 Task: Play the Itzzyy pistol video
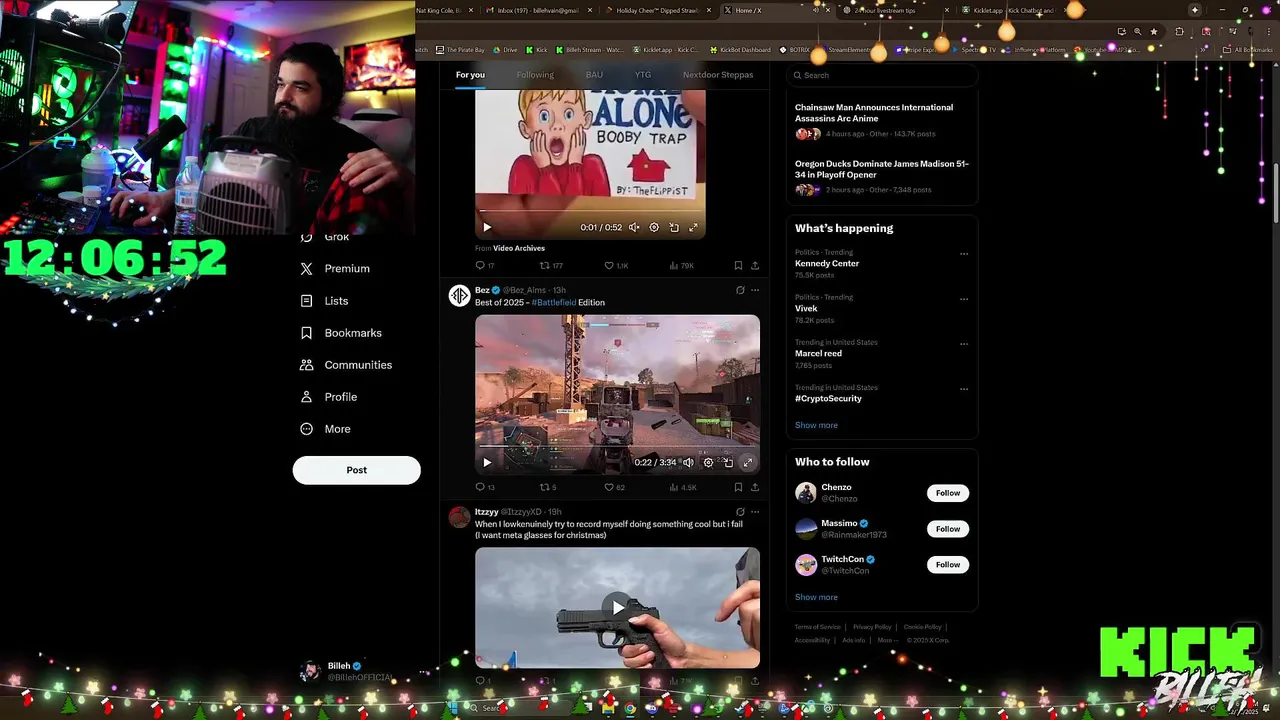coord(618,607)
